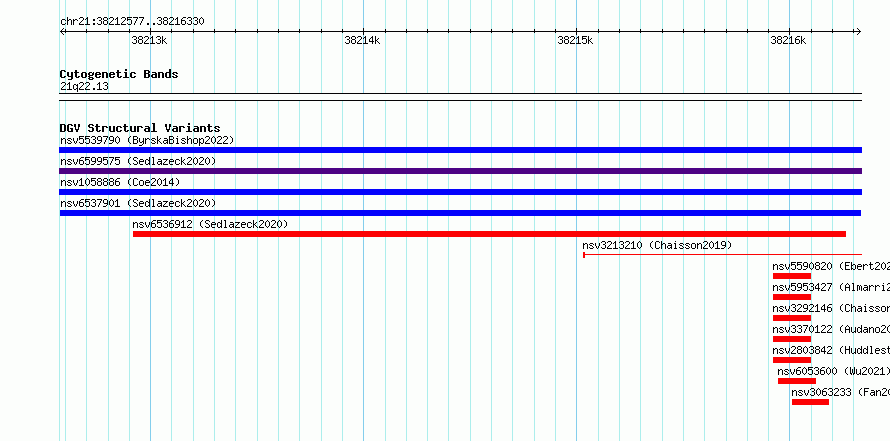This screenshot has height=441, width=890.
Task: Select the red bar under nsv3063233
Action: point(811,402)
